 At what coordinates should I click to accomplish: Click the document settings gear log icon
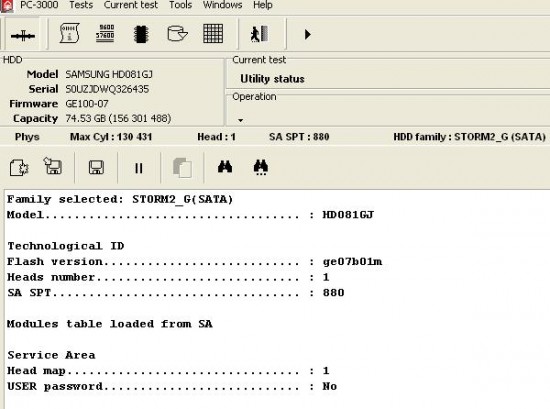click(x=19, y=168)
